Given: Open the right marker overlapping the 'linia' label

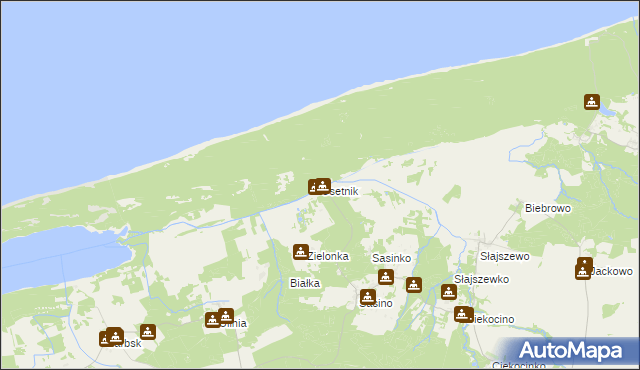Looking at the screenshot, I should [226, 316].
